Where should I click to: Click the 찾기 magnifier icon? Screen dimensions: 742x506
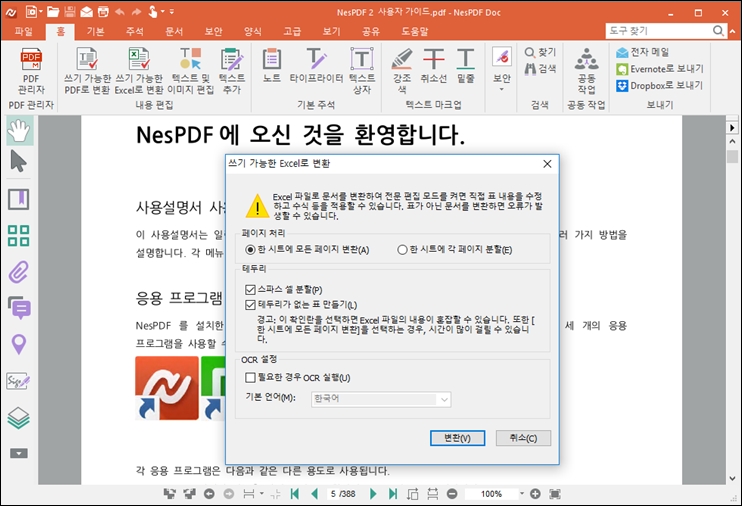pyautogui.click(x=530, y=52)
